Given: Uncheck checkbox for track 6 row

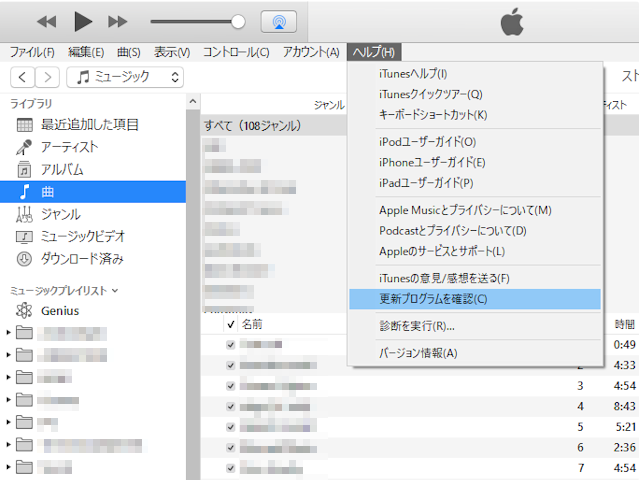Looking at the screenshot, I should coord(231,448).
